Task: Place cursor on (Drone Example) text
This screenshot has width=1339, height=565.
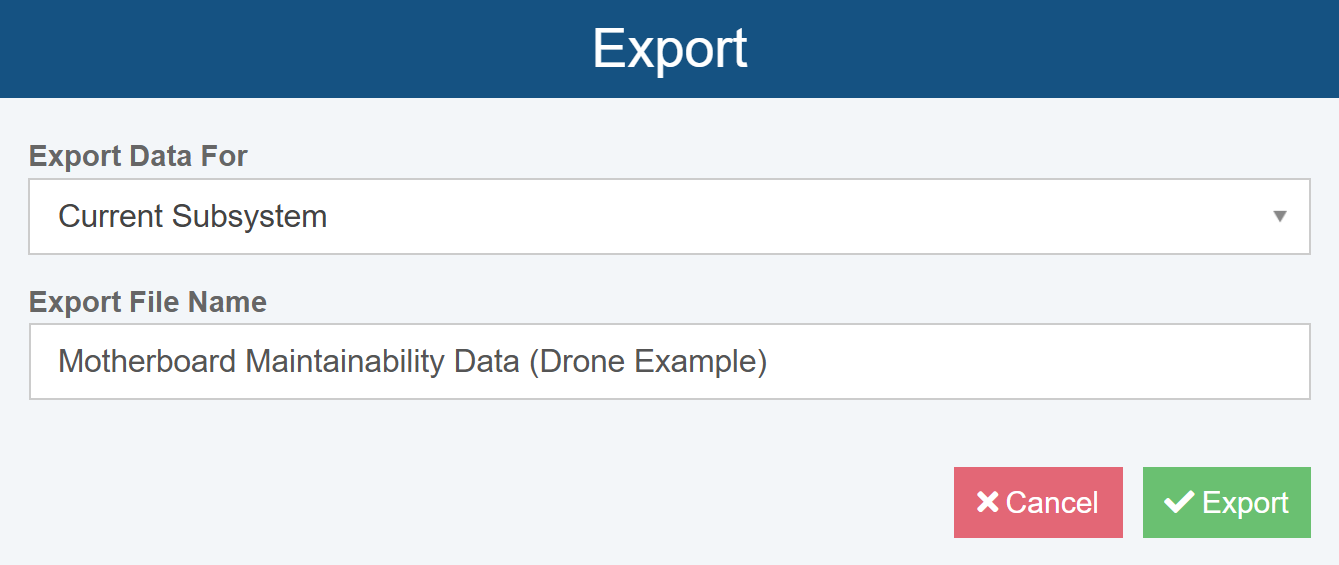Action: point(648,361)
